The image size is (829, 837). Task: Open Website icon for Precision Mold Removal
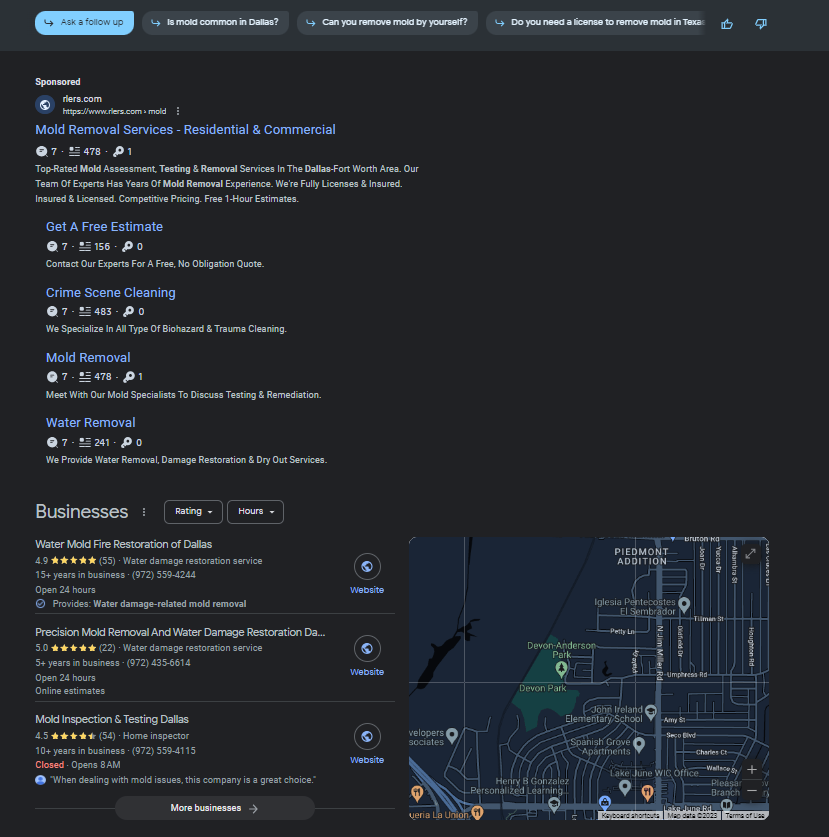point(367,649)
